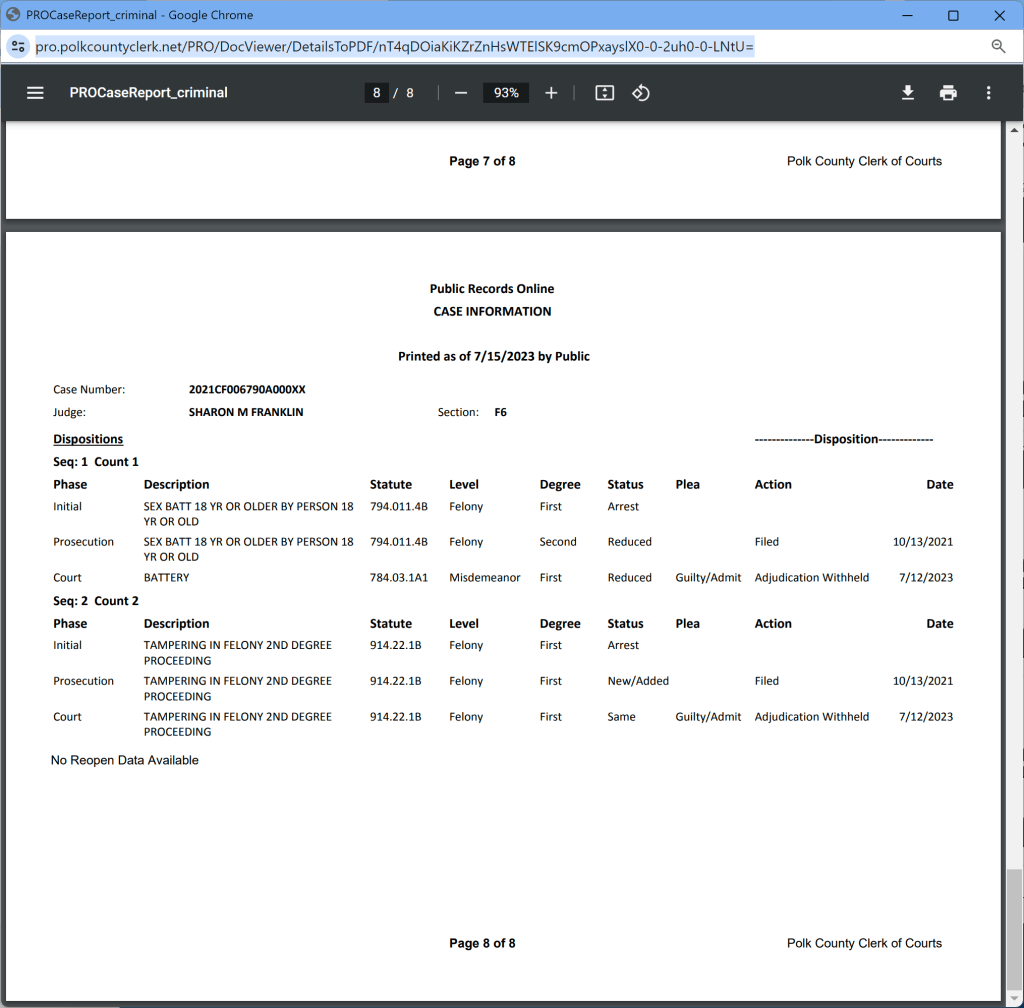Click the scrollbar up arrow
1024x1008 pixels.
pos(1015,130)
